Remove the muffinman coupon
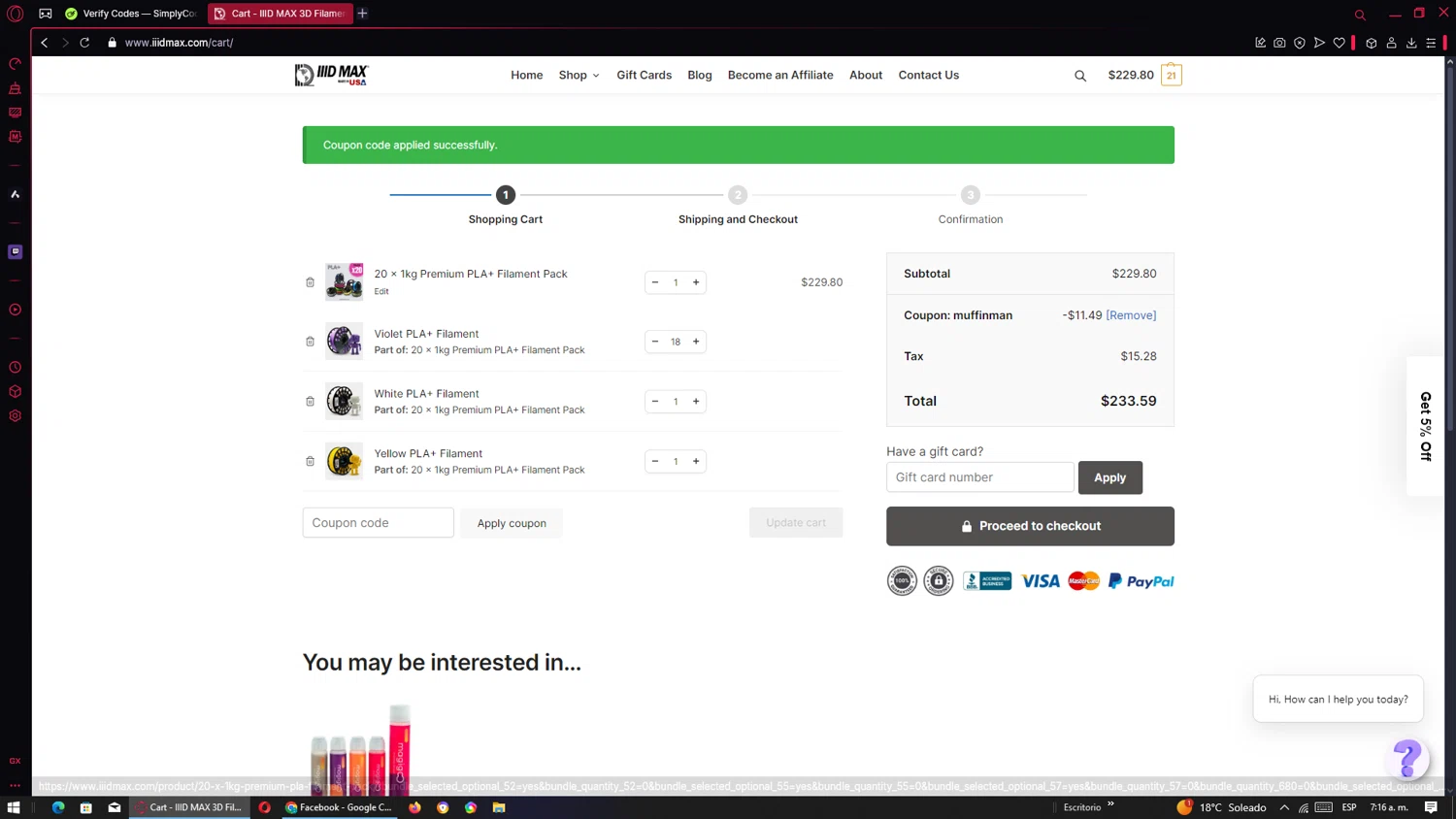1456x819 pixels. [1131, 315]
